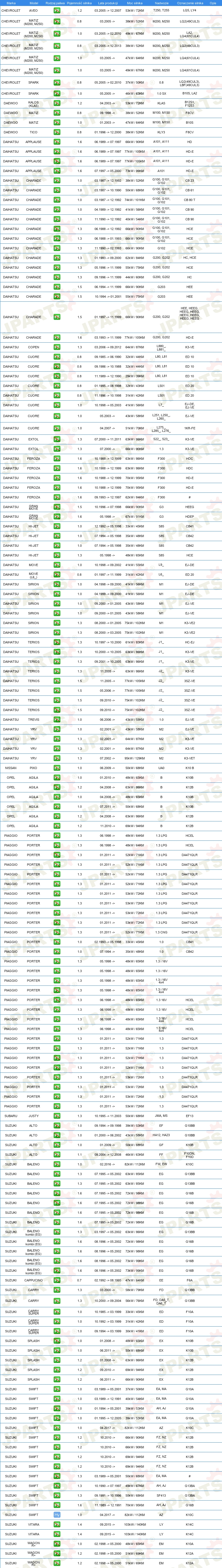Click fuel icon in Daihatsu Gran Move HEEG row
The width and height of the screenshot is (222, 1568).
(56, 507)
